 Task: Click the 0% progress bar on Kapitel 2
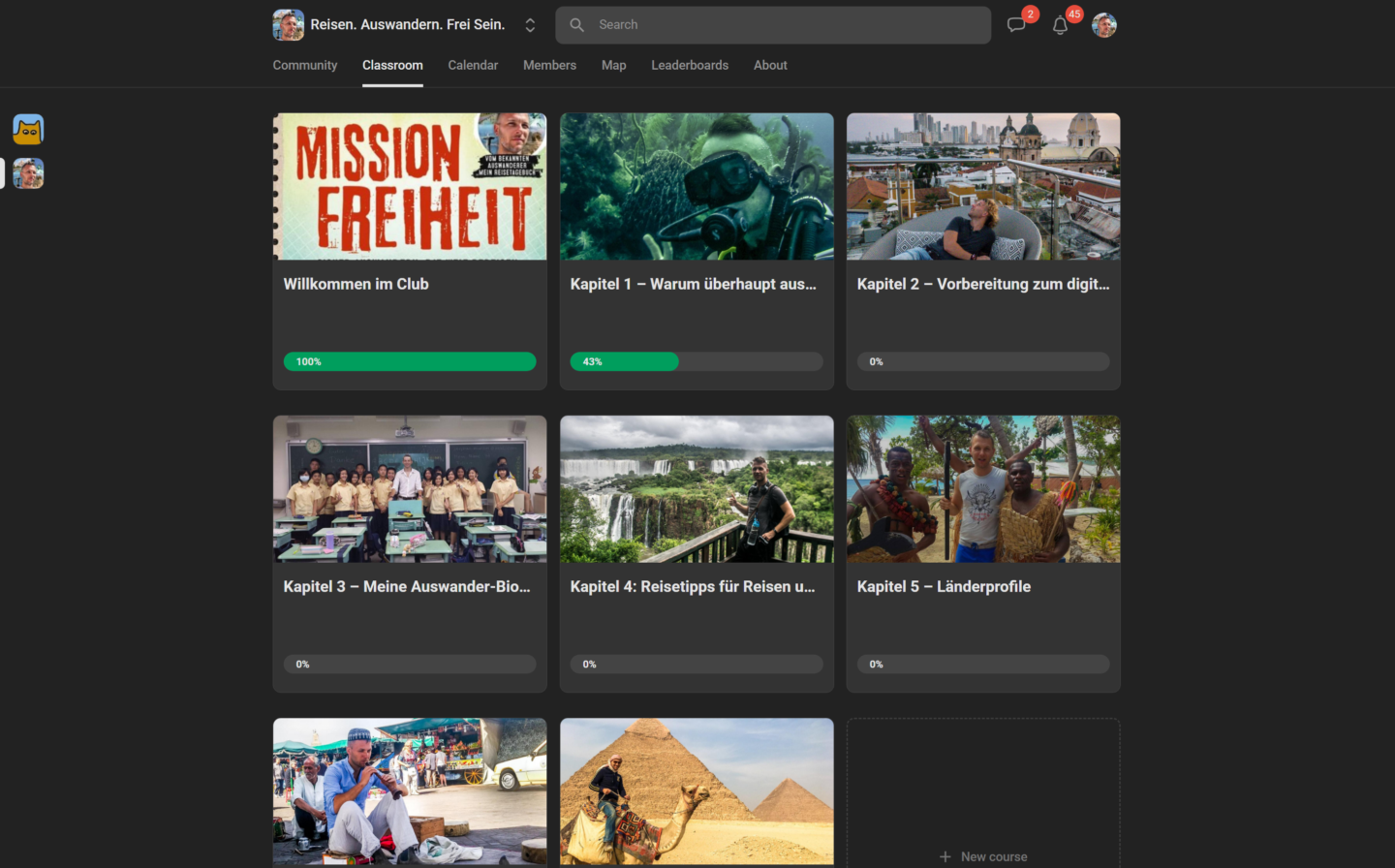click(x=983, y=361)
